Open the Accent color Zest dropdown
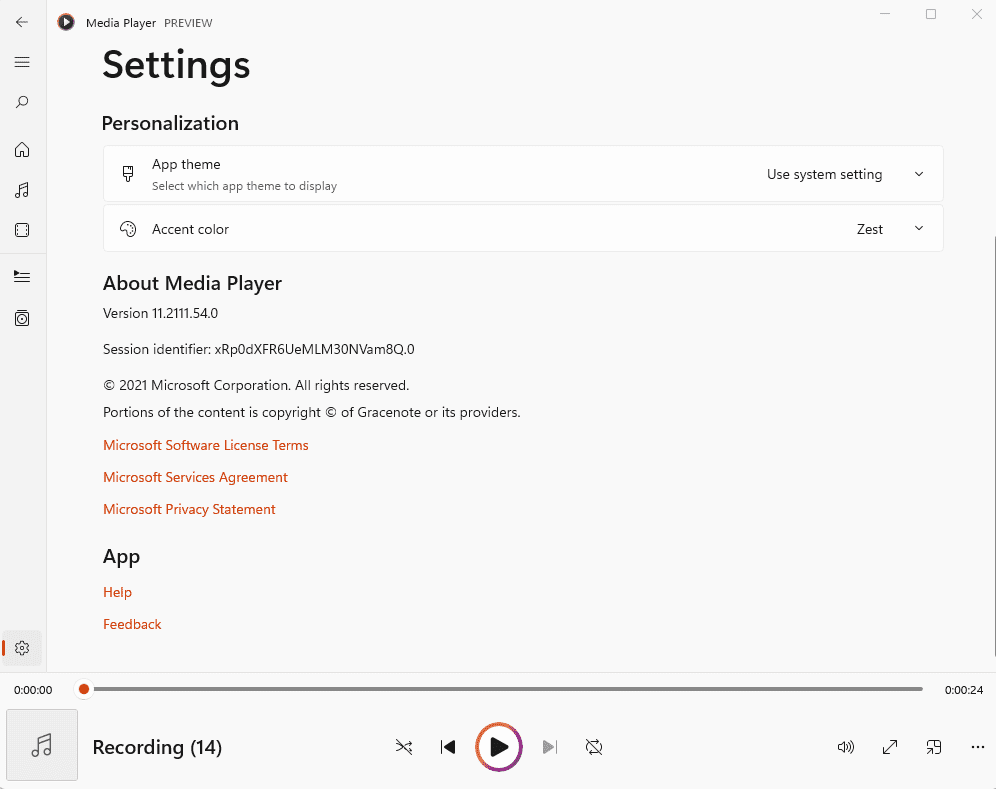 pos(890,229)
